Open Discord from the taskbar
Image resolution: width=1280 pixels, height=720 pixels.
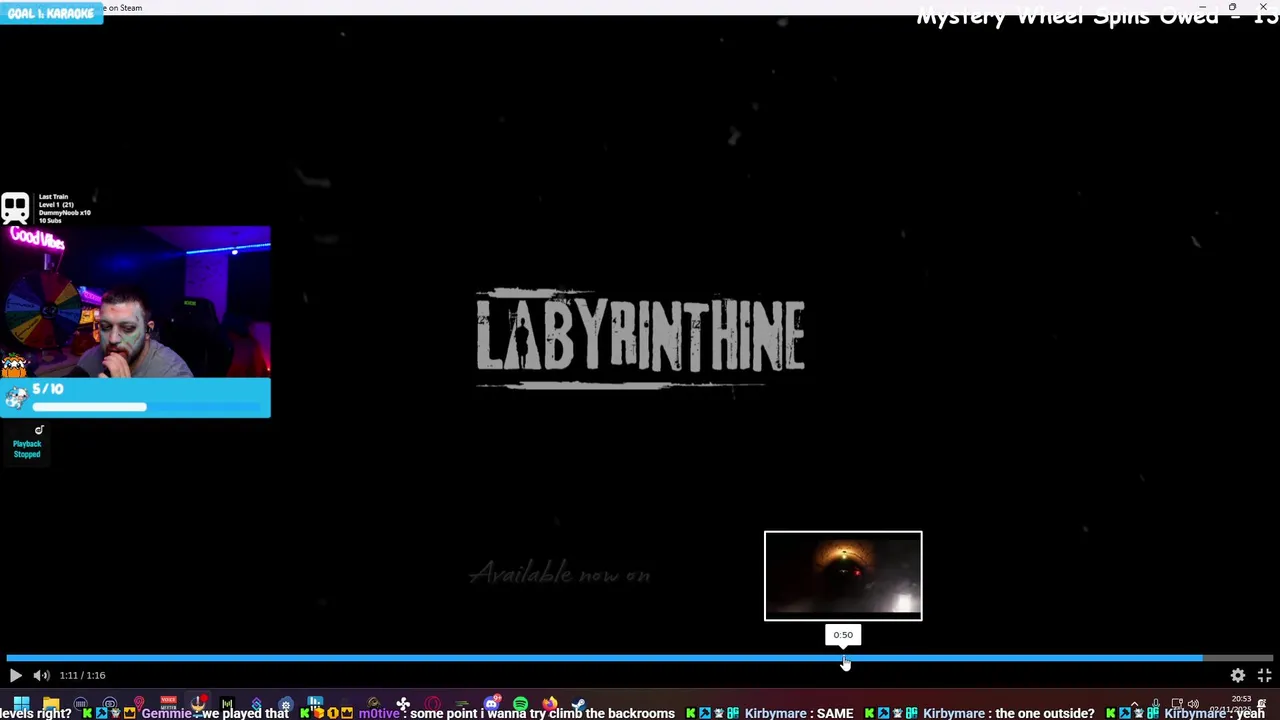[x=491, y=703]
